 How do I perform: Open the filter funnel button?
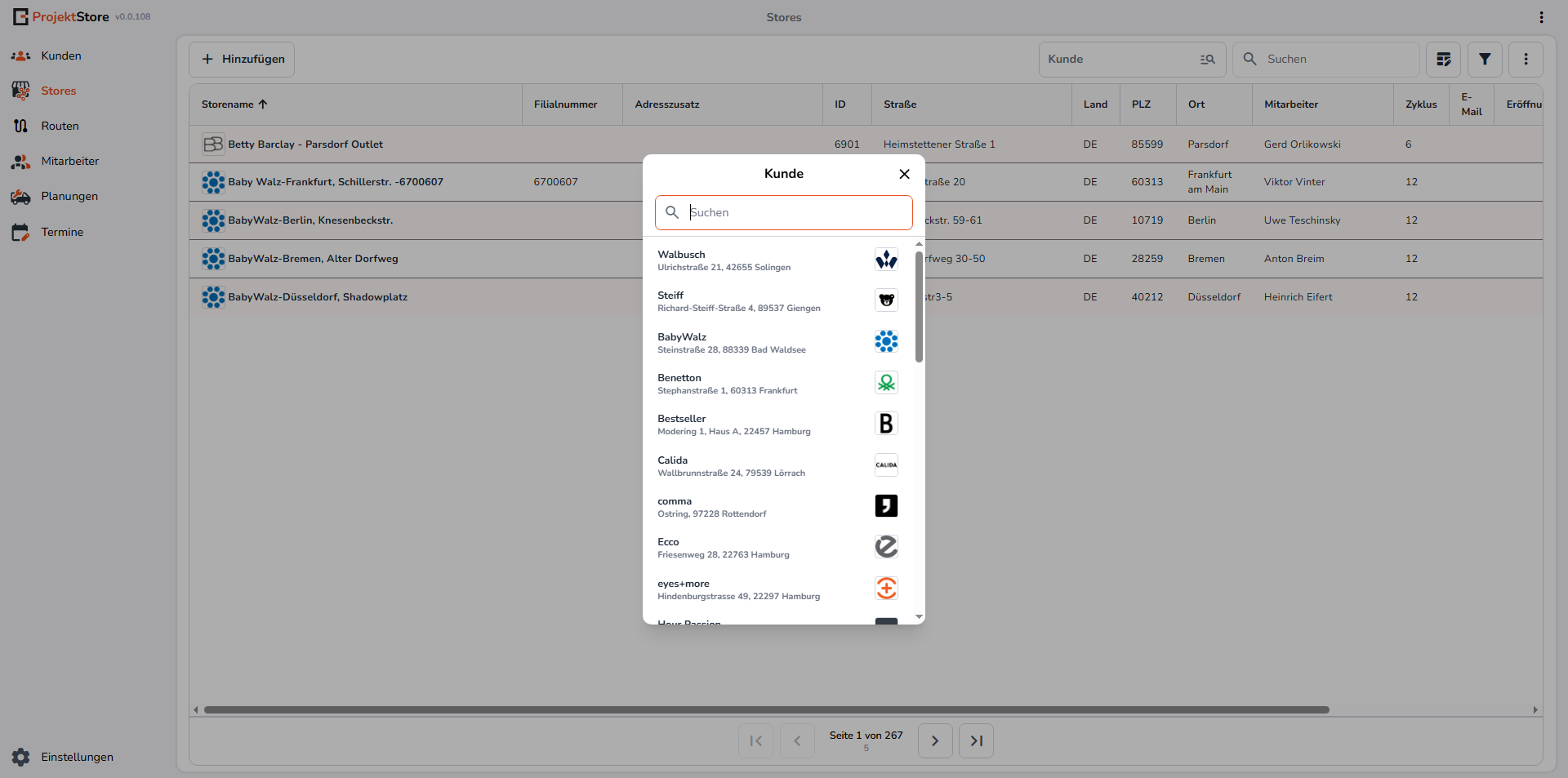coord(1485,59)
